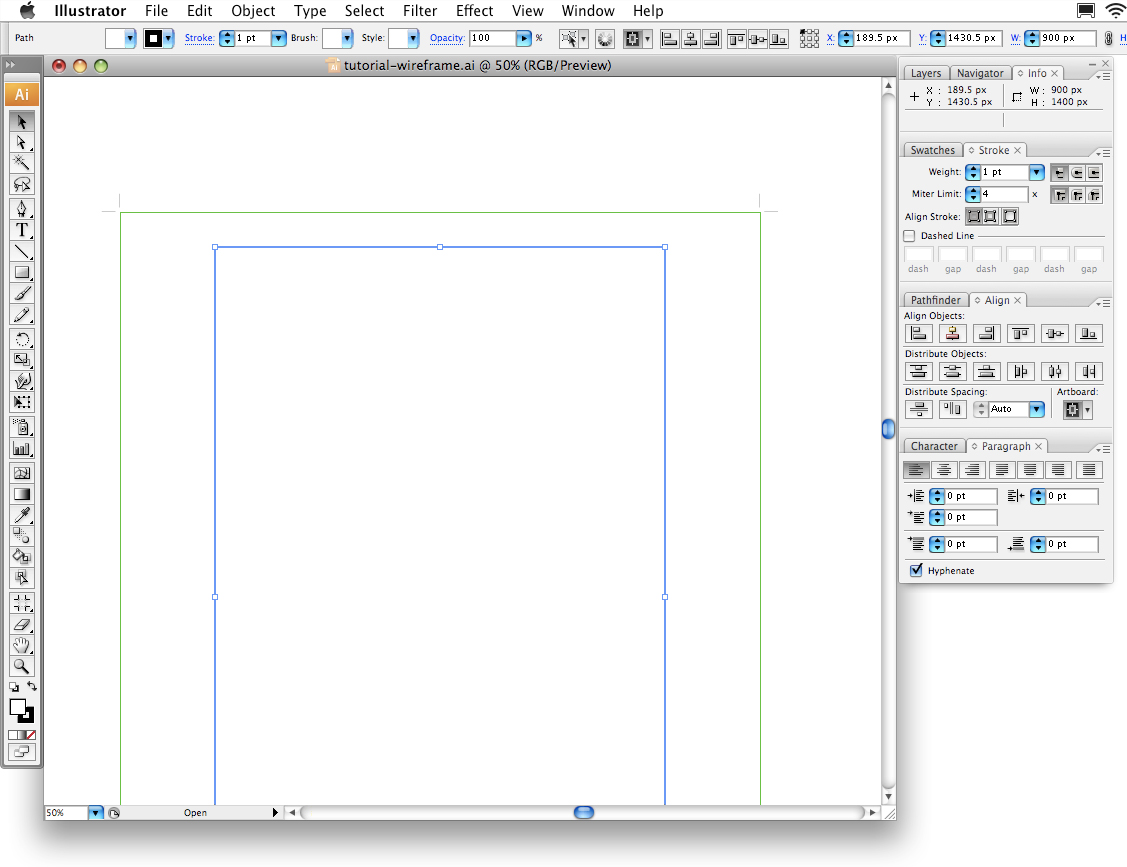Select the Symbol Sprayer tool
This screenshot has height=867, width=1127.
click(22, 427)
